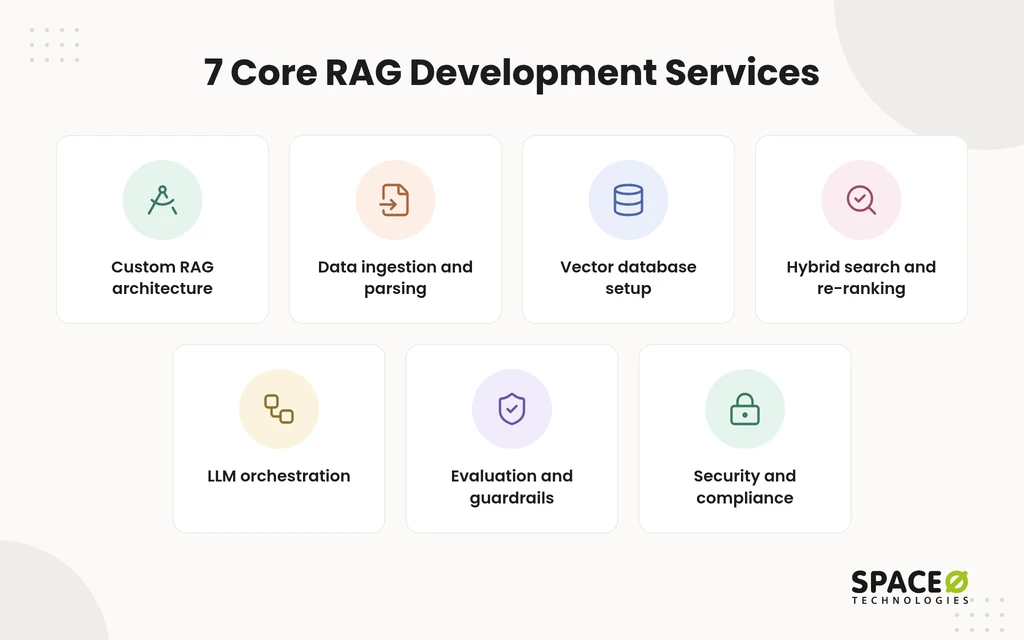Viewport: 1024px width, 640px height.
Task: Select the 'Vector database setup' label
Action: [x=628, y=278]
